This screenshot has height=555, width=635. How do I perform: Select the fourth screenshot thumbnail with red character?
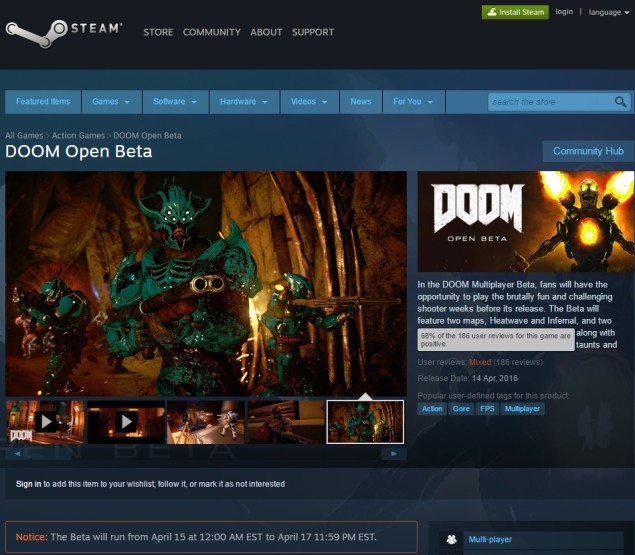(x=286, y=422)
